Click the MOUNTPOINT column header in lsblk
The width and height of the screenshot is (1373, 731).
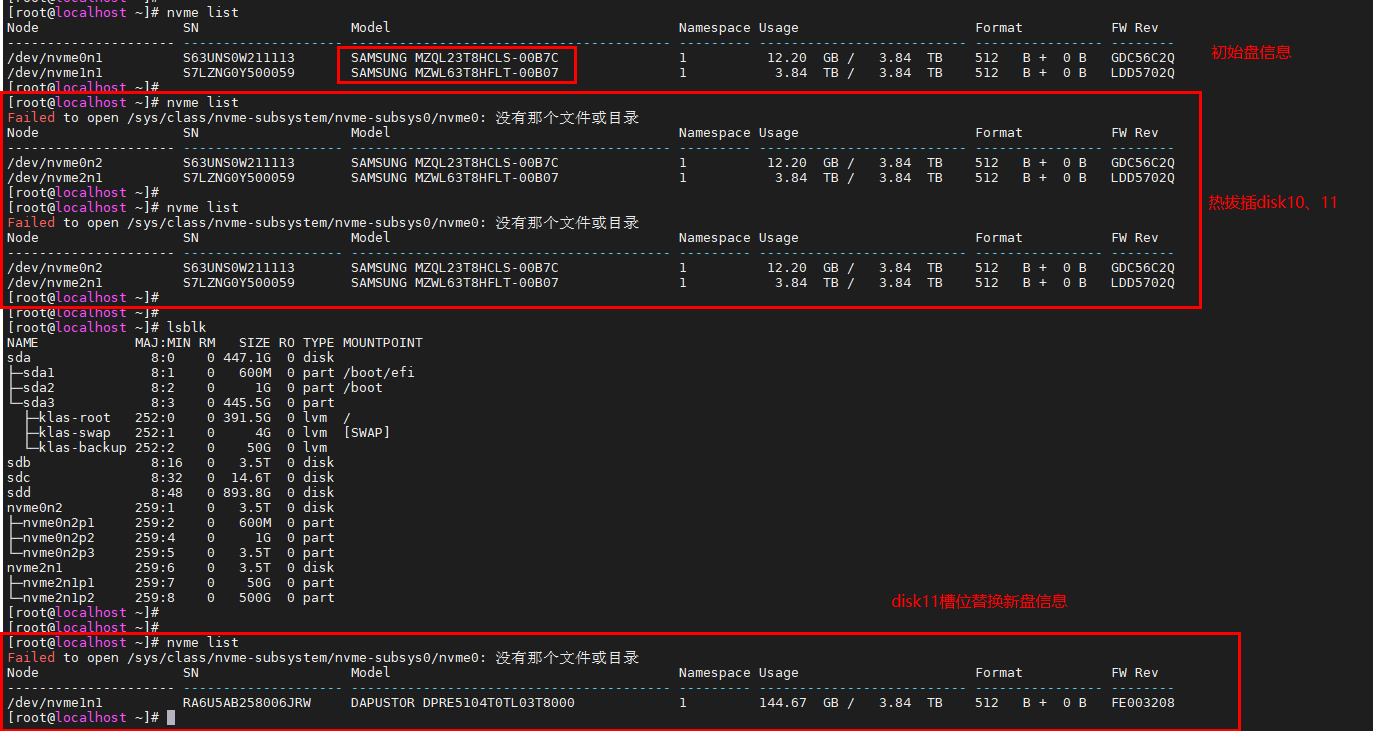pos(382,342)
